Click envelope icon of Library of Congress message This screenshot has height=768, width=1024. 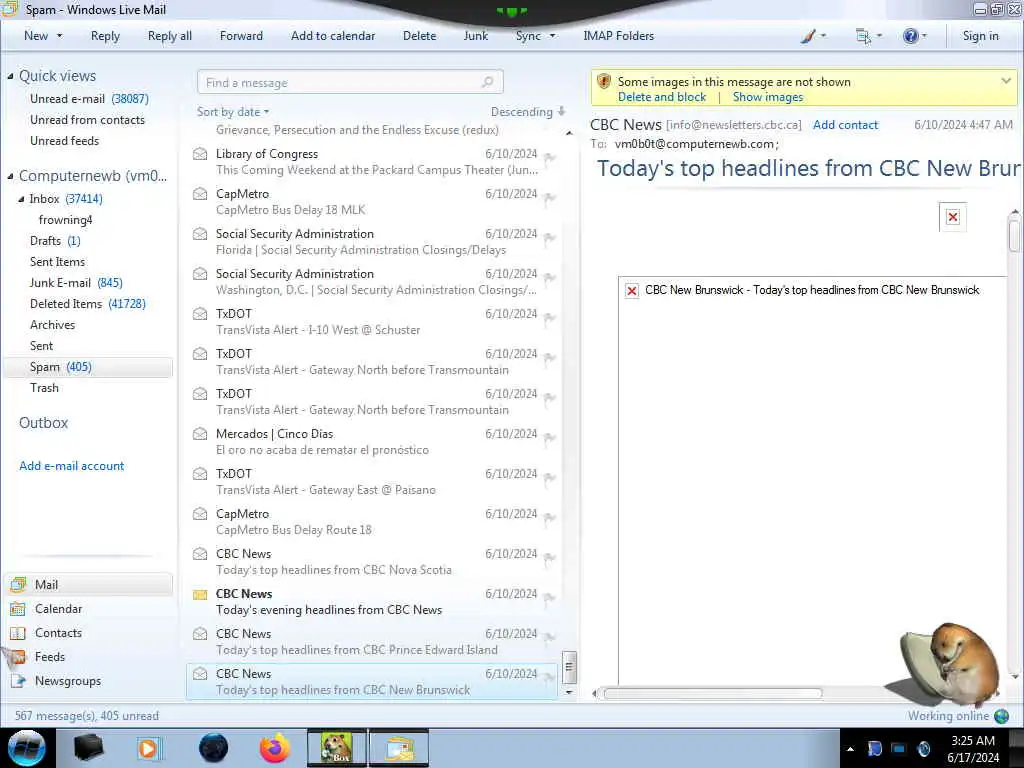tap(200, 154)
